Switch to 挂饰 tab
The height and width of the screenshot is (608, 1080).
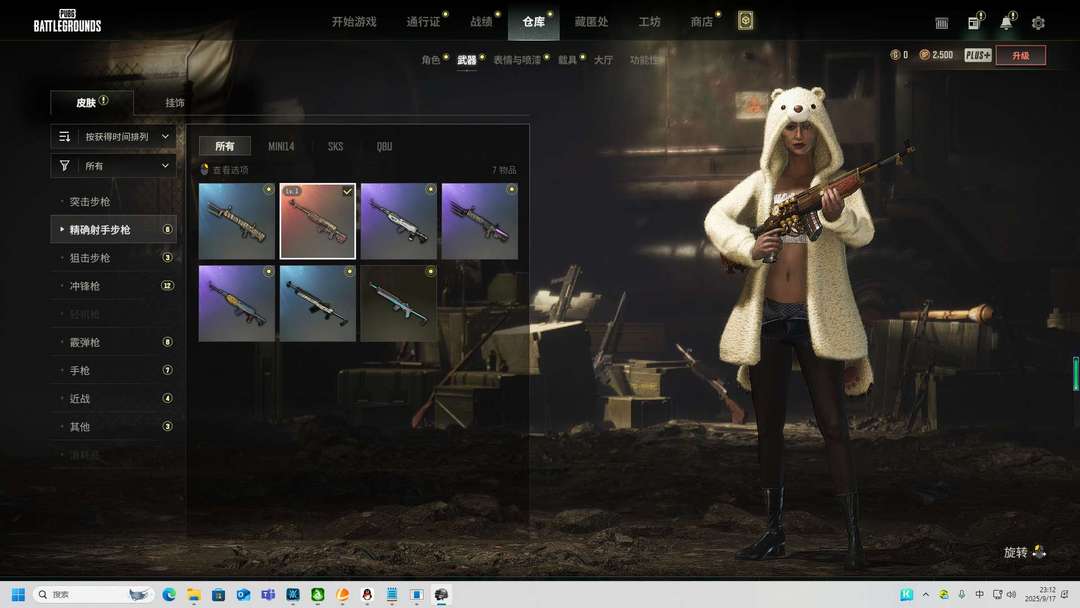click(174, 103)
